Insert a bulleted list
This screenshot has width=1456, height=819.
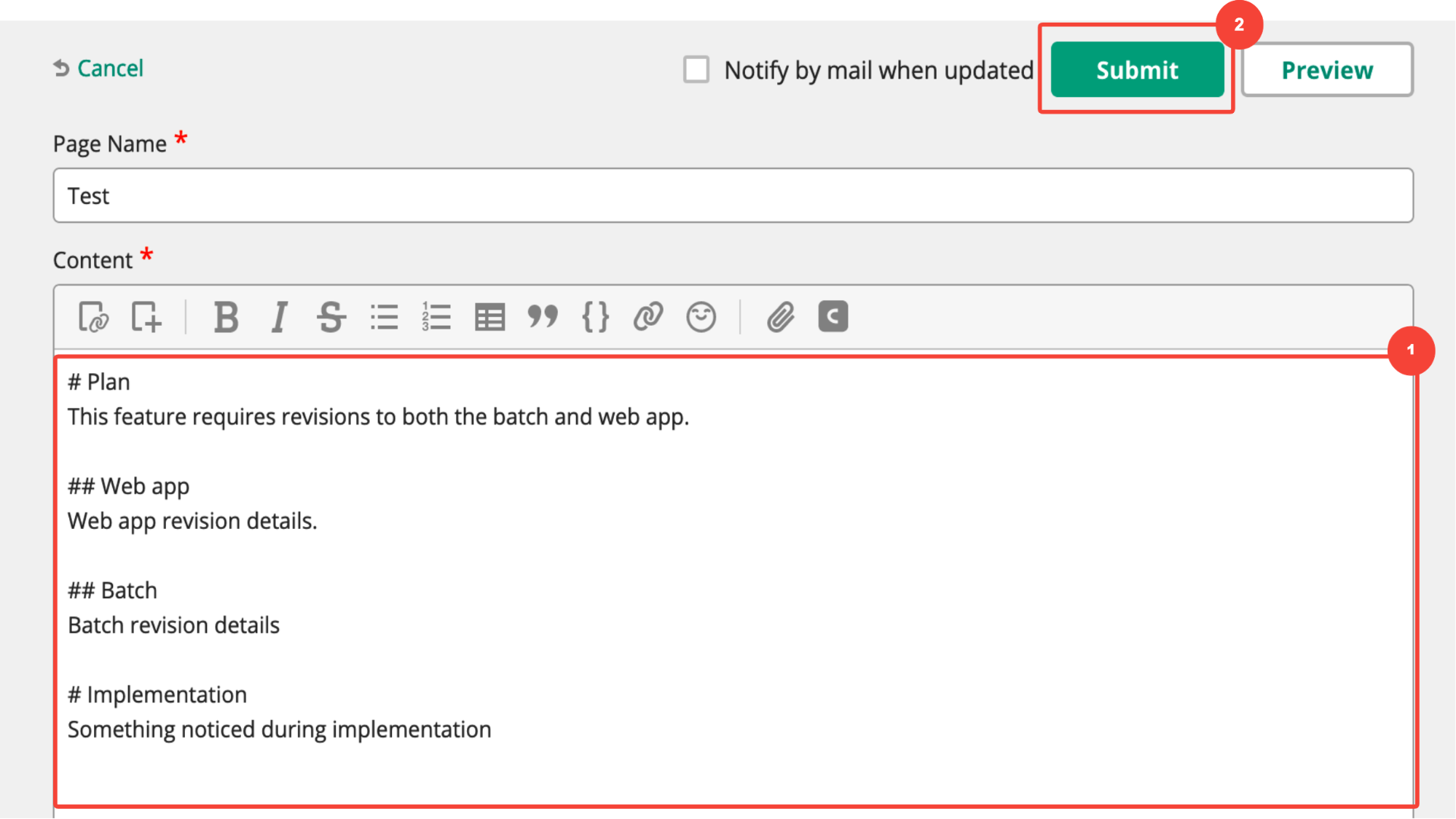pyautogui.click(x=384, y=317)
